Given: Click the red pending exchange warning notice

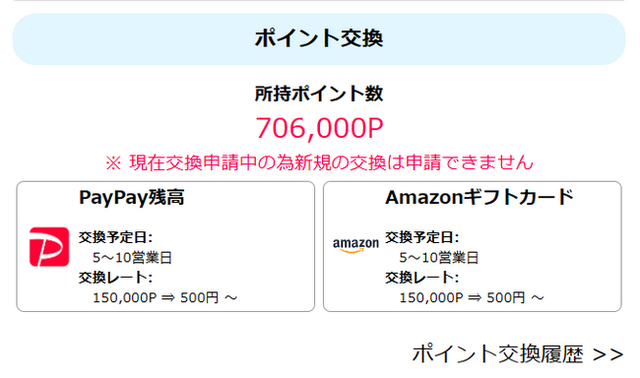Looking at the screenshot, I should pyautogui.click(x=319, y=162).
